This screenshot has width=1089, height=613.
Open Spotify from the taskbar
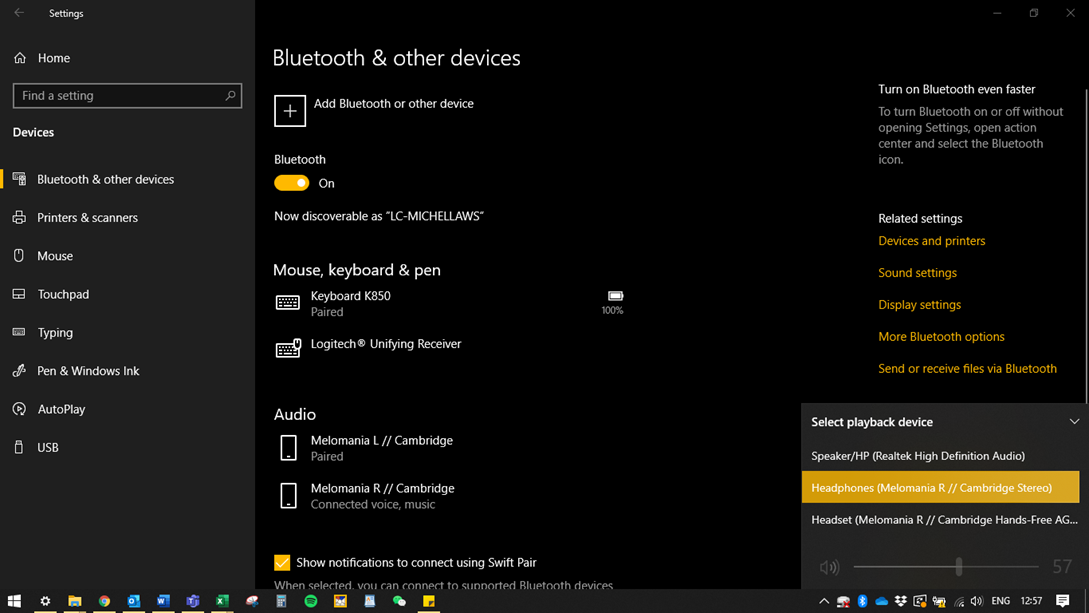[x=311, y=601]
